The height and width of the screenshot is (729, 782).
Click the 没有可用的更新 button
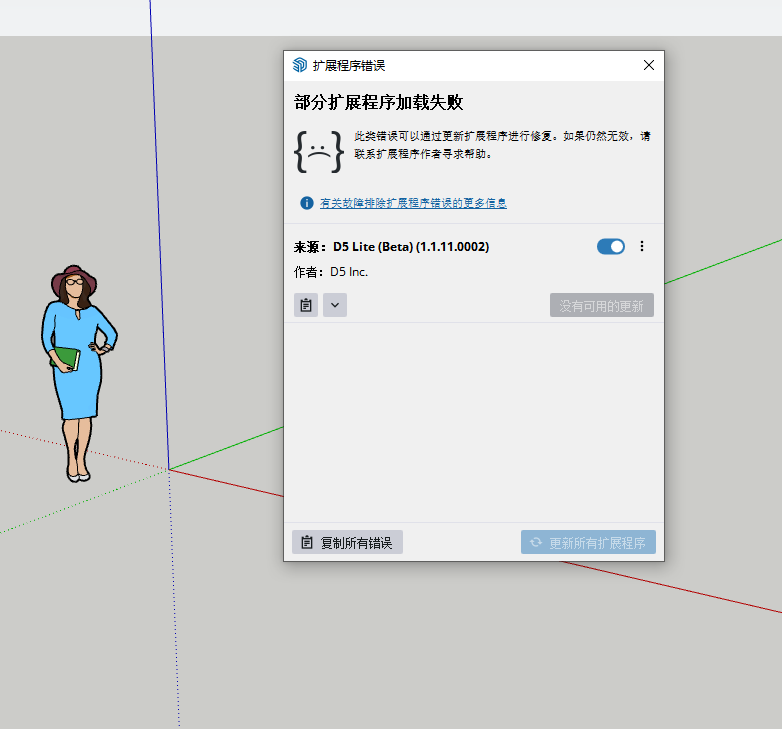tap(601, 305)
